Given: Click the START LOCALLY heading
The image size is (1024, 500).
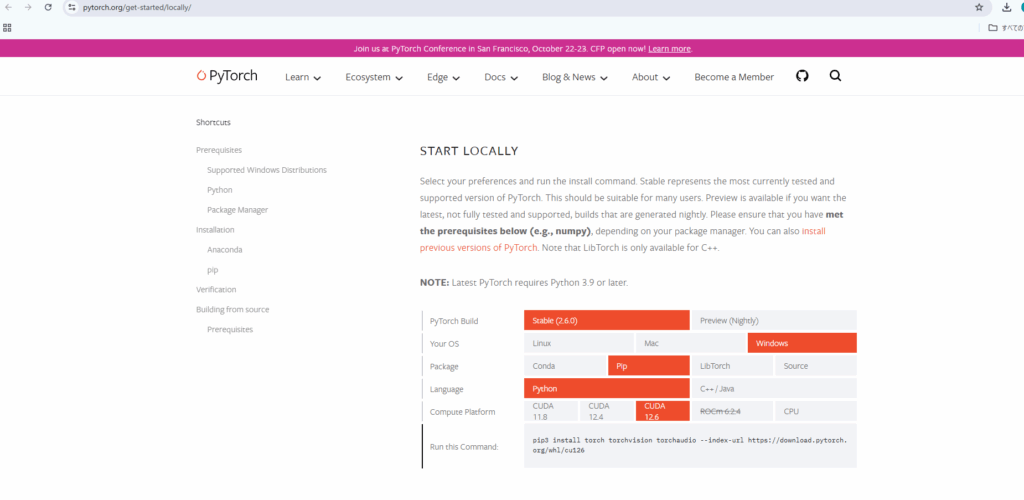Looking at the screenshot, I should click(x=469, y=151).
